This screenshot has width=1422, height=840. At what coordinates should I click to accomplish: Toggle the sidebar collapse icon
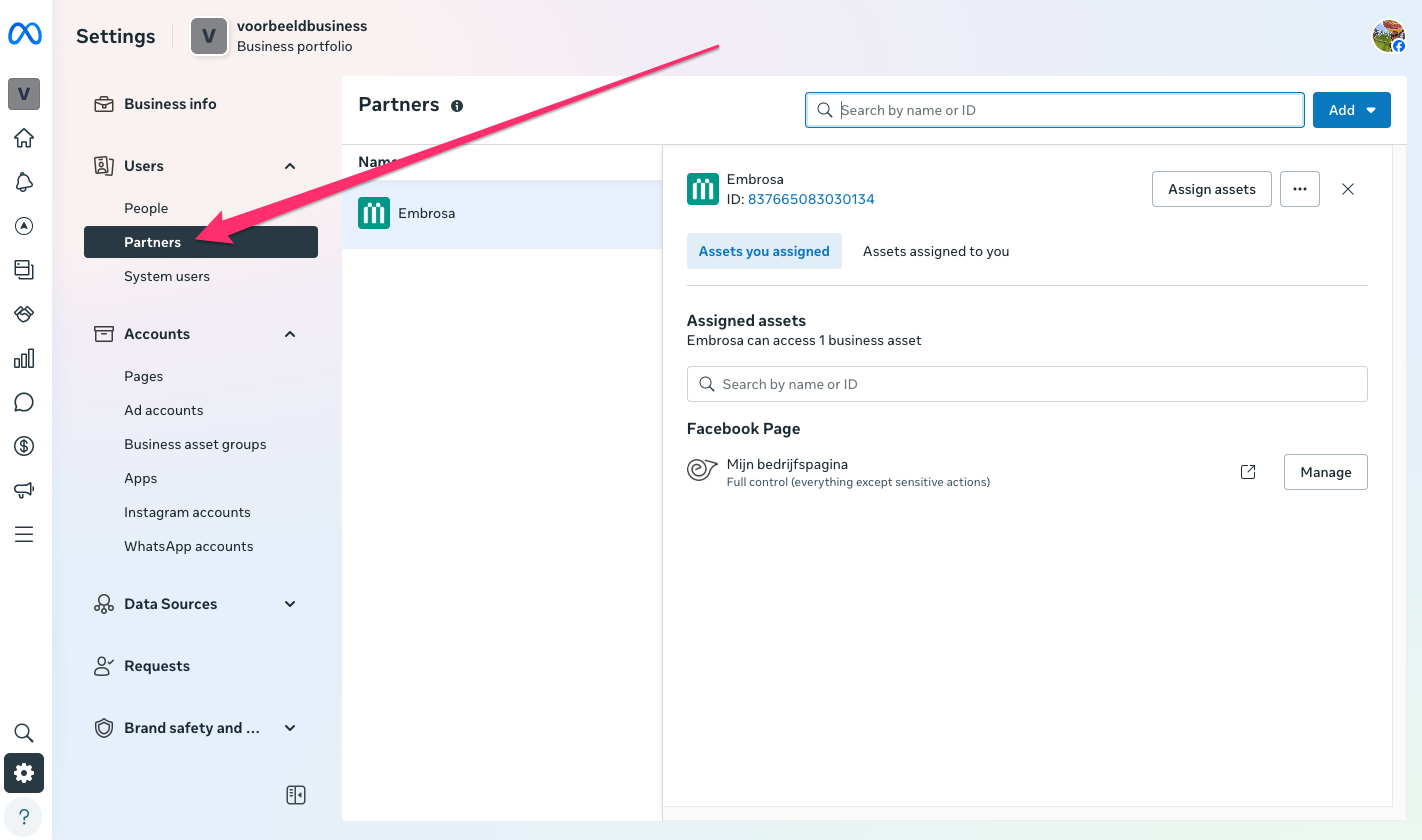(295, 795)
